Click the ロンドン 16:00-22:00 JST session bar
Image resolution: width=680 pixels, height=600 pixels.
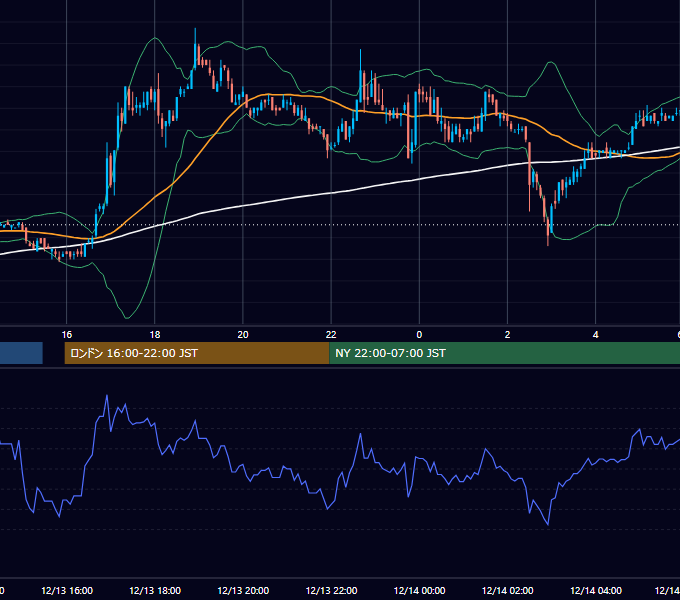point(197,353)
